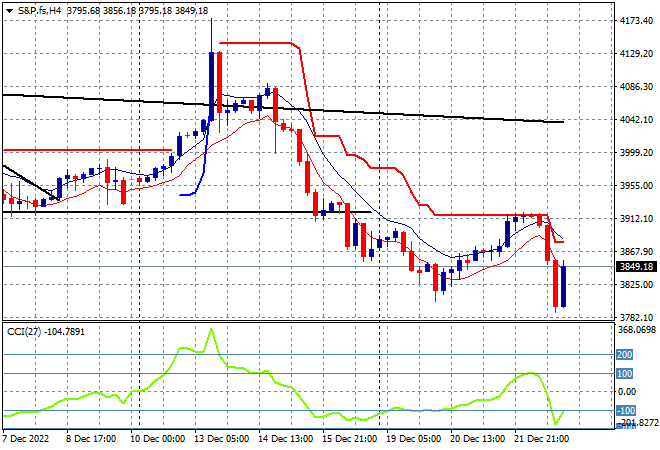Click the CCI -100 level label
The width and height of the screenshot is (660, 450).
(x=626, y=410)
